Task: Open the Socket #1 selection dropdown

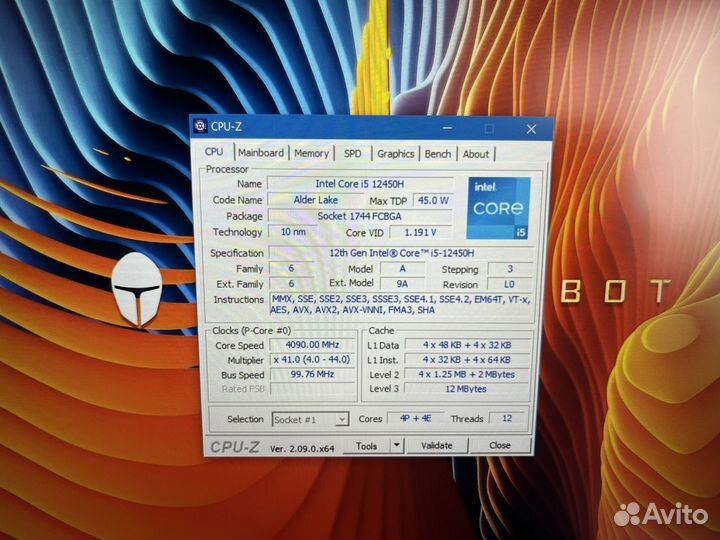Action: tap(310, 419)
